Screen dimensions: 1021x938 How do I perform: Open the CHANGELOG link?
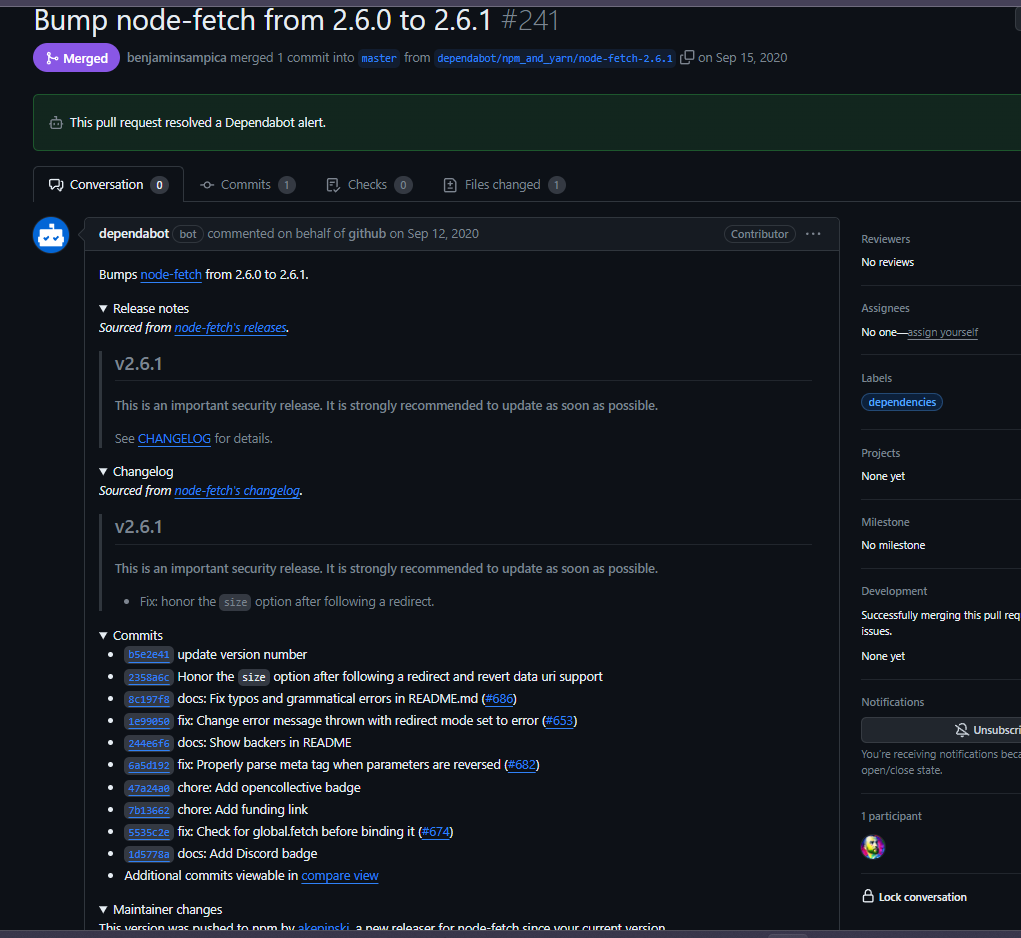(175, 439)
